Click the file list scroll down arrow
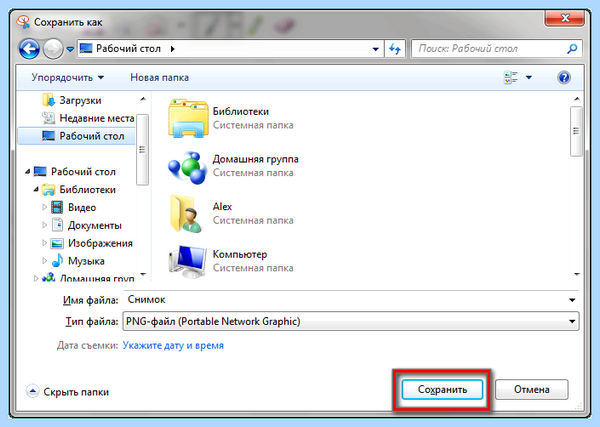600x427 pixels. pos(576,274)
